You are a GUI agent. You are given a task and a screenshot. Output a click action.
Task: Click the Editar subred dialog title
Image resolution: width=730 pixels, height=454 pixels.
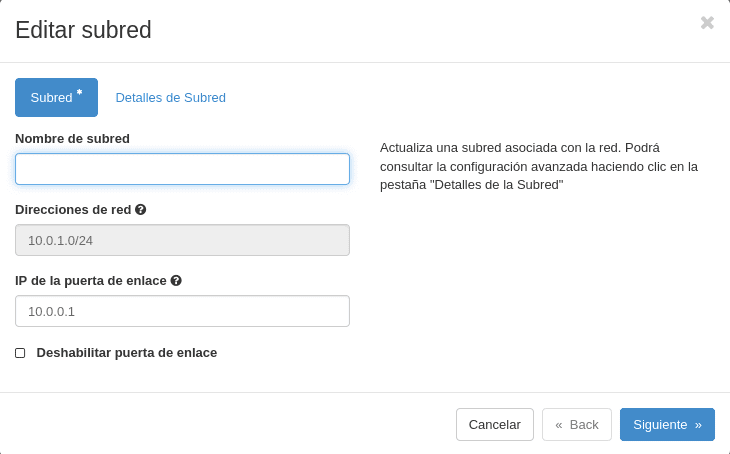(x=83, y=31)
